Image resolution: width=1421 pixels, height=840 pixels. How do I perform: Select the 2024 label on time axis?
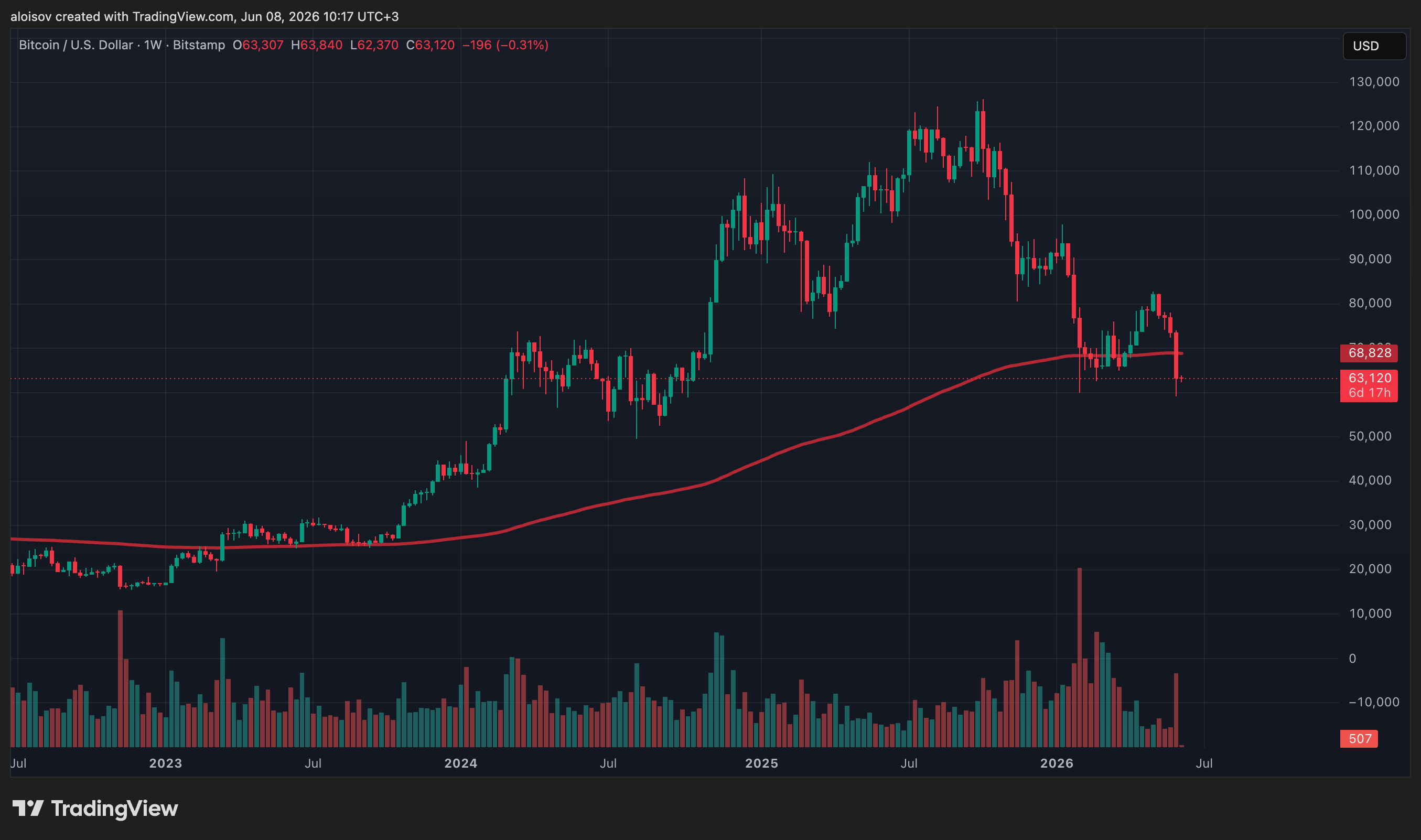pyautogui.click(x=461, y=763)
